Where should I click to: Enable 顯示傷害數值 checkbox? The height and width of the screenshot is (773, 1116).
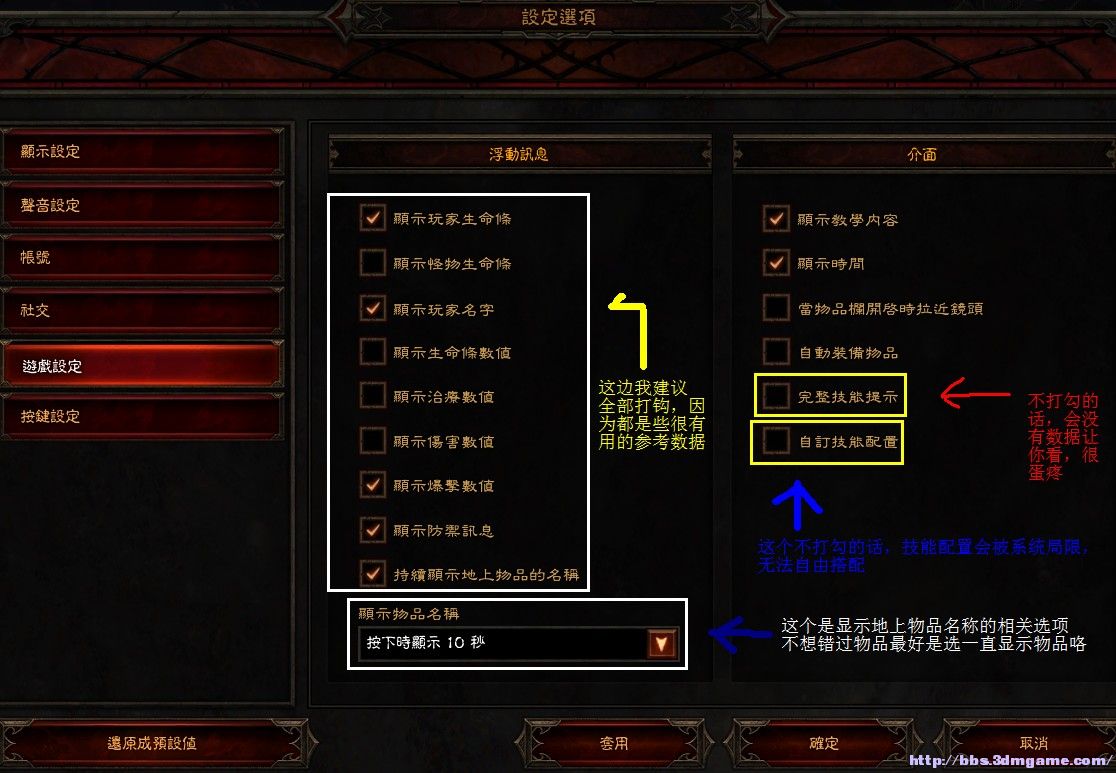coord(373,441)
